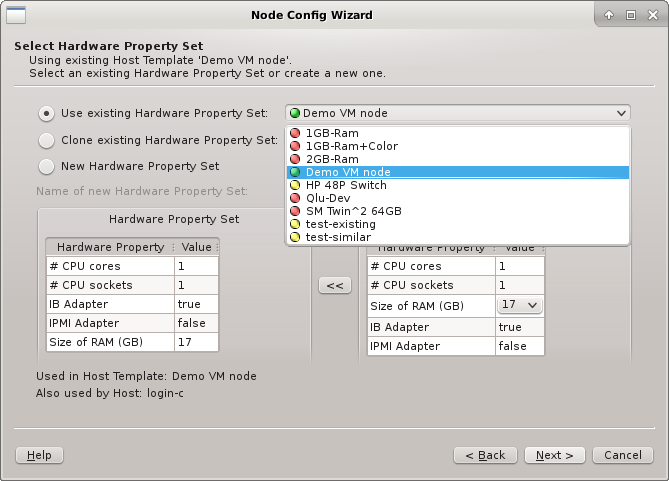Select Qlu-Dev from the dropdown list

(x=458, y=198)
